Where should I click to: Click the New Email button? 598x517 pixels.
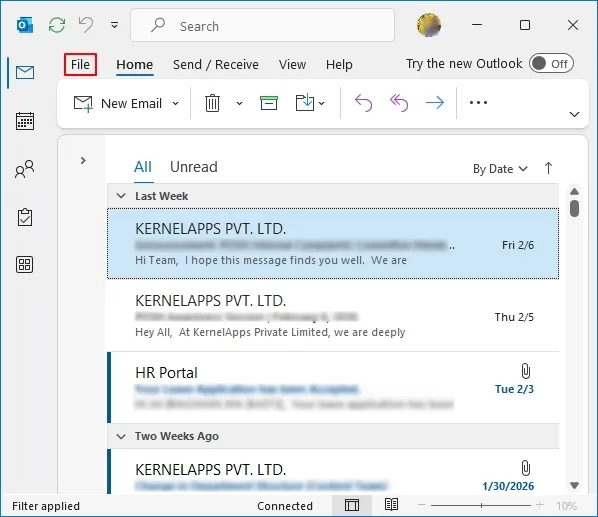[x=118, y=103]
